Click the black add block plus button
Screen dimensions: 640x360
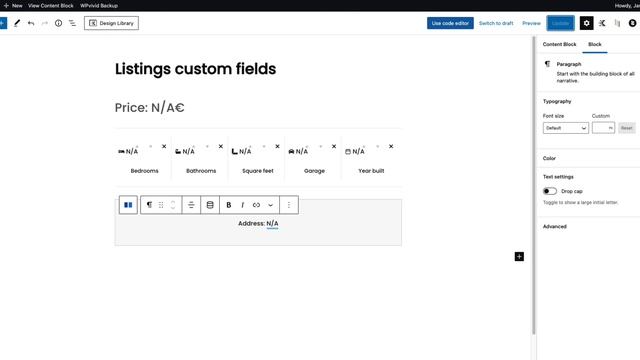pos(519,256)
